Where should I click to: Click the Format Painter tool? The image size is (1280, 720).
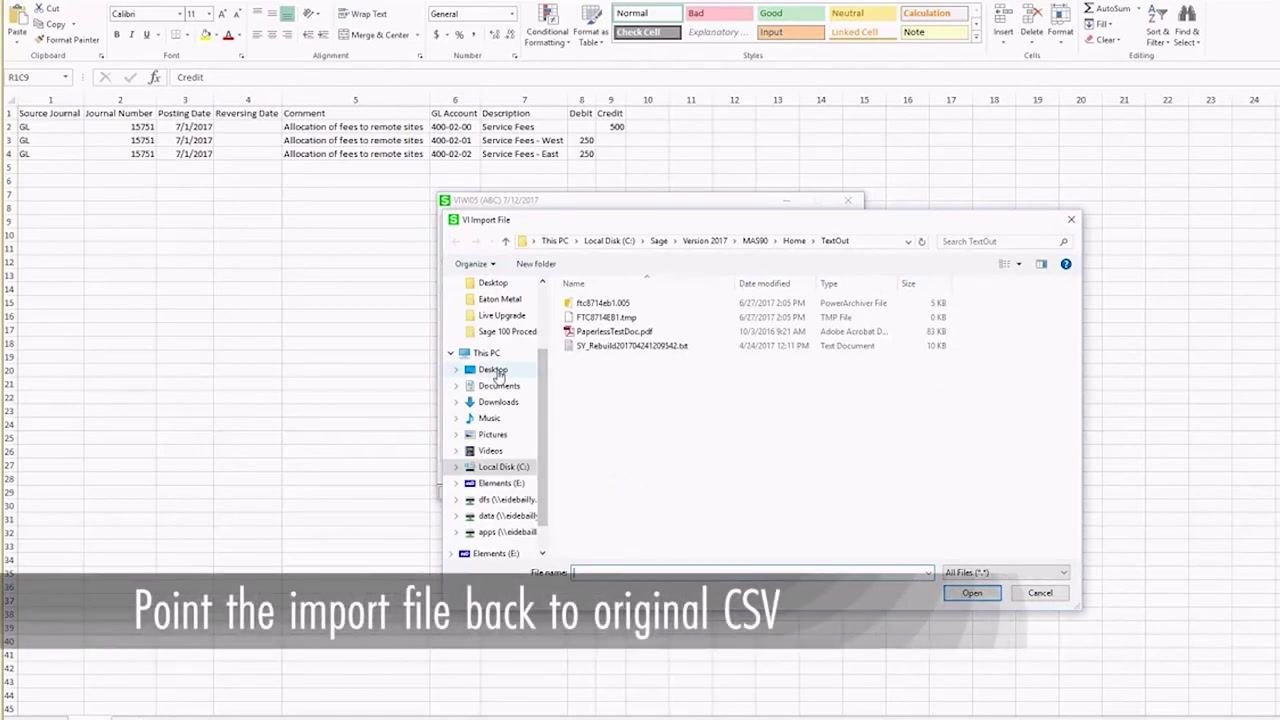(66, 40)
